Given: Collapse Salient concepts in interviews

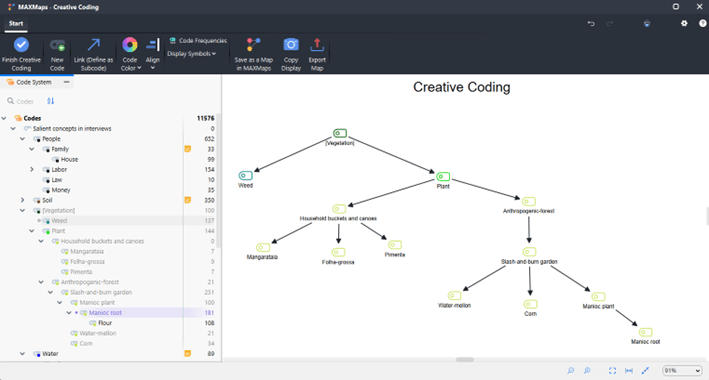Looking at the screenshot, I should pyautogui.click(x=13, y=129).
